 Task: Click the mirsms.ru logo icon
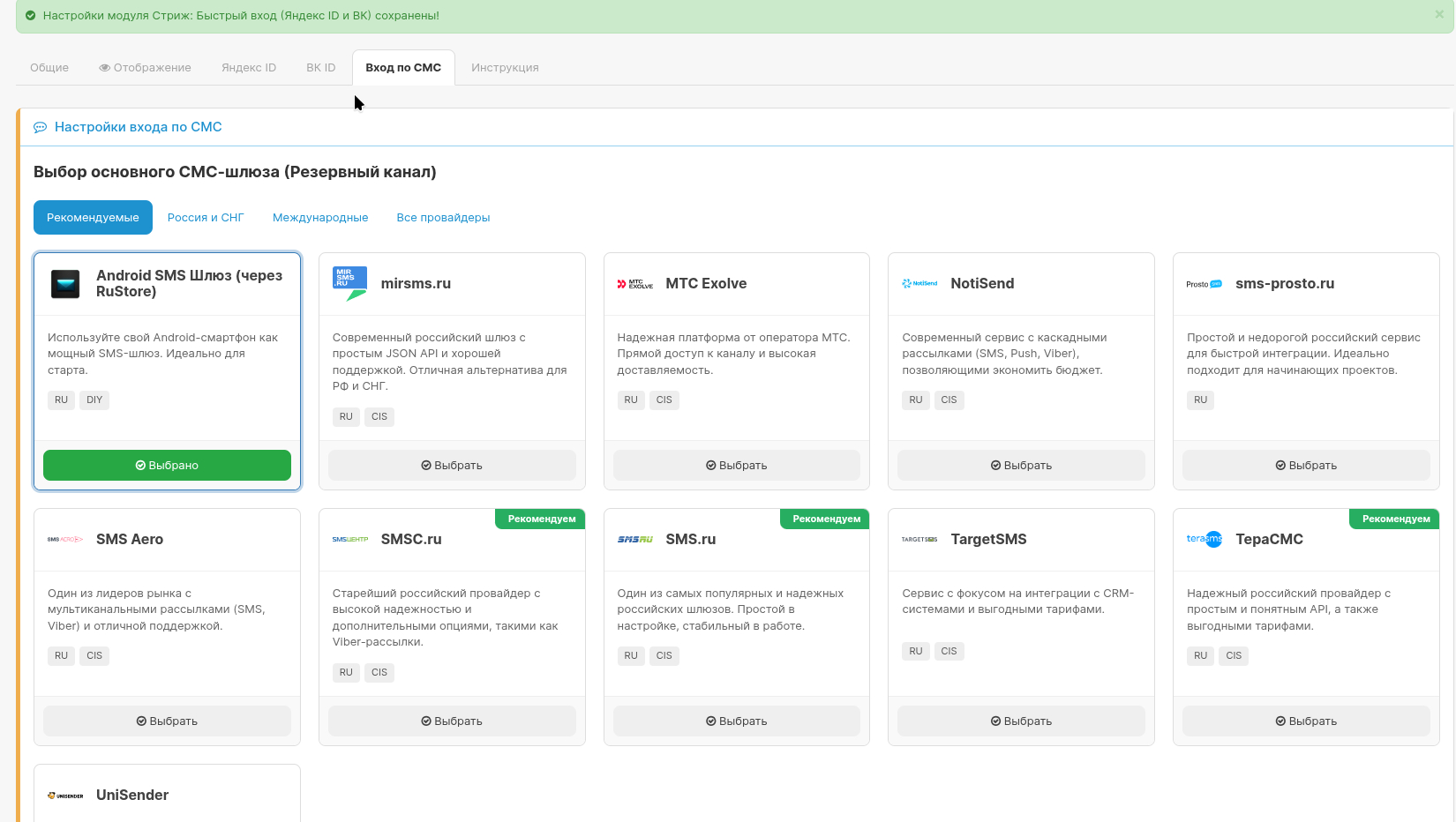point(349,284)
